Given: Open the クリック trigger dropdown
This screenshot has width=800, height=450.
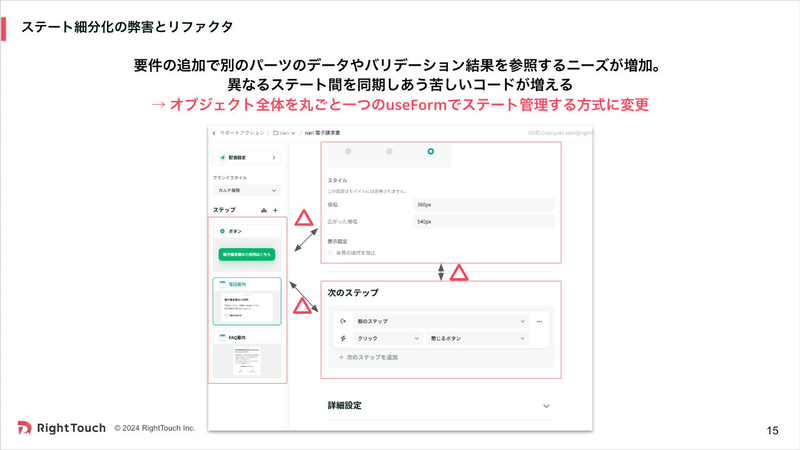Looking at the screenshot, I should pos(388,338).
